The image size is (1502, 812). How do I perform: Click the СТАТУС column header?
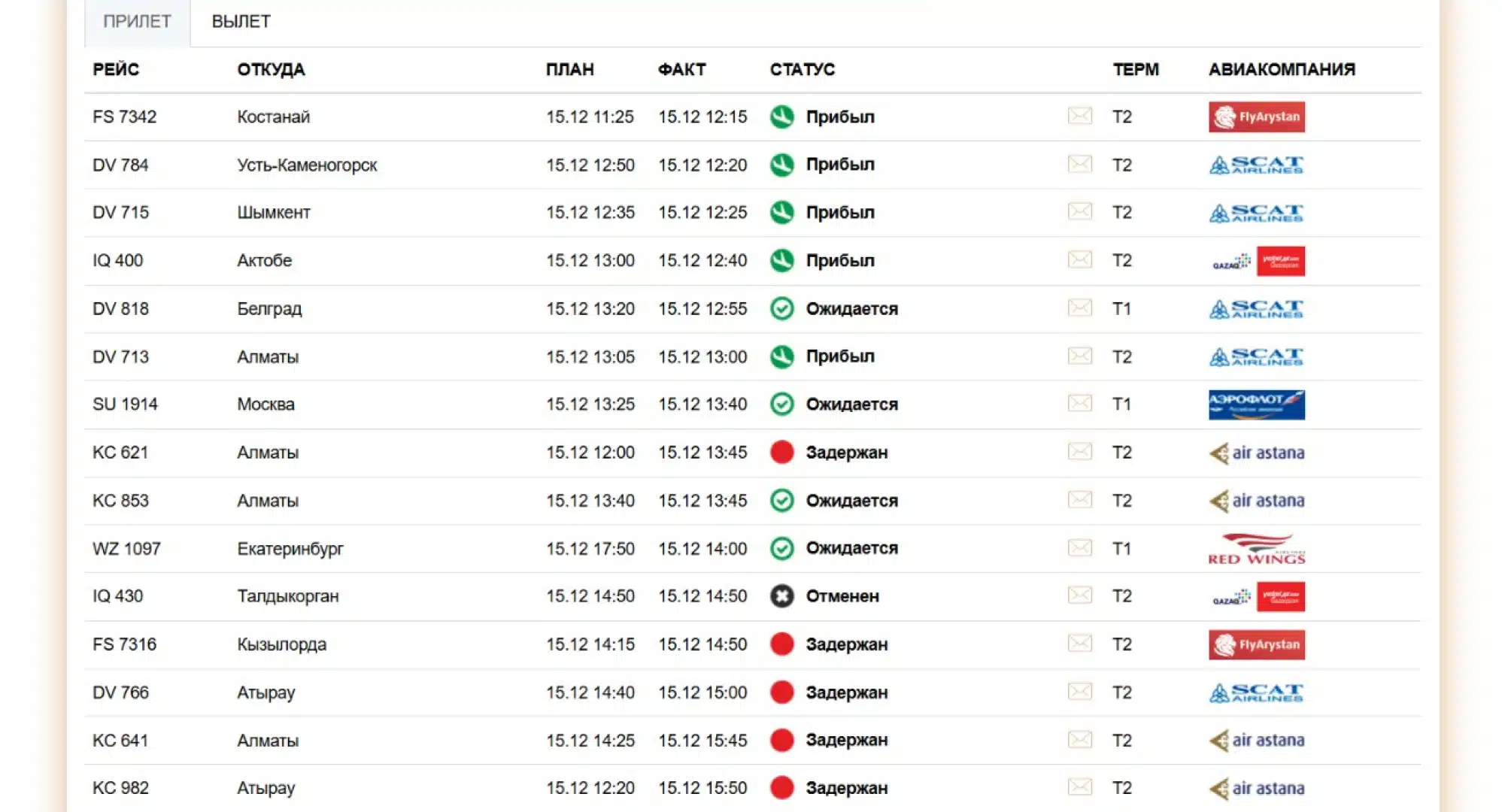(802, 69)
